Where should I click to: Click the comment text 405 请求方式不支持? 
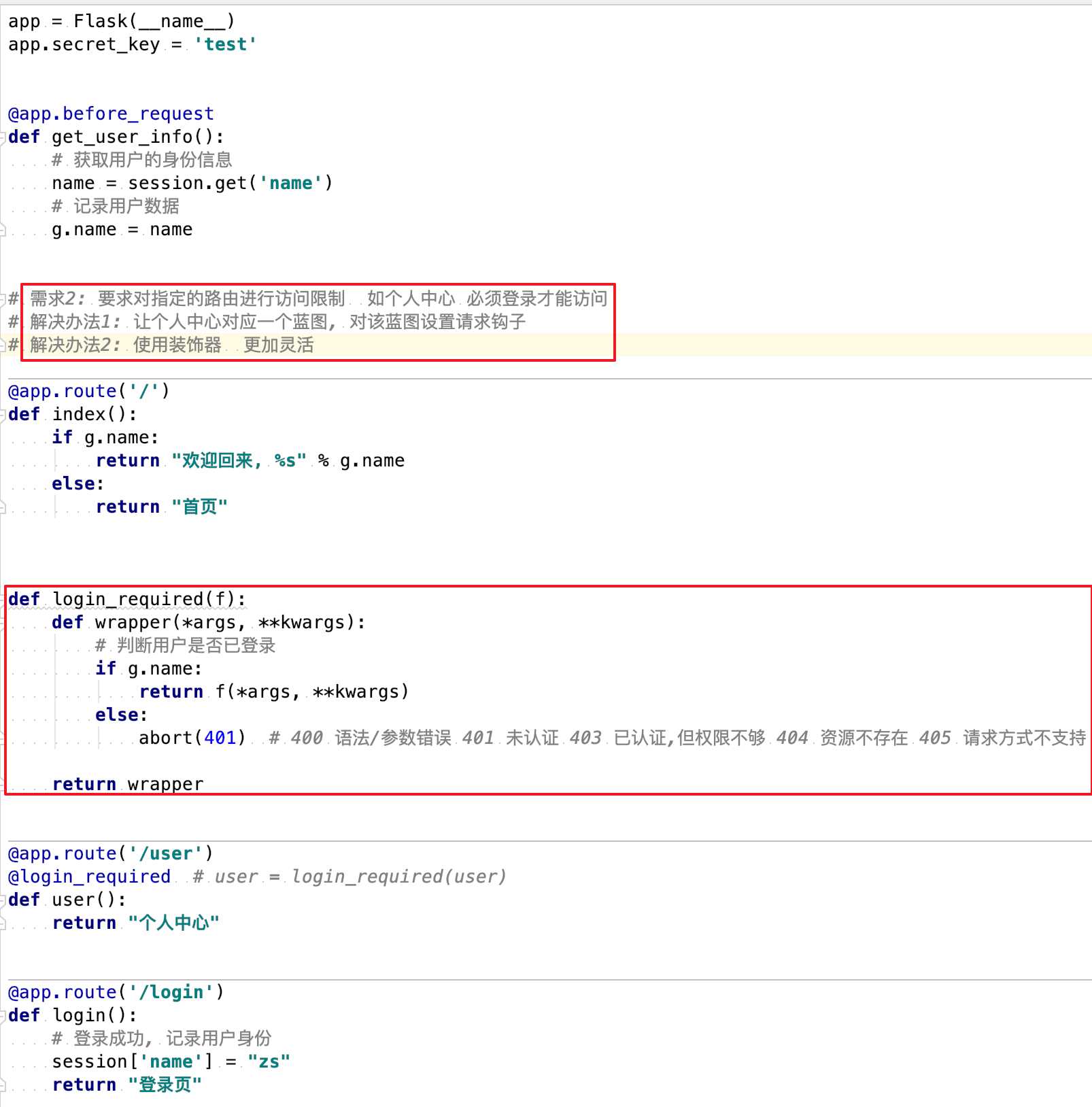point(1003,738)
